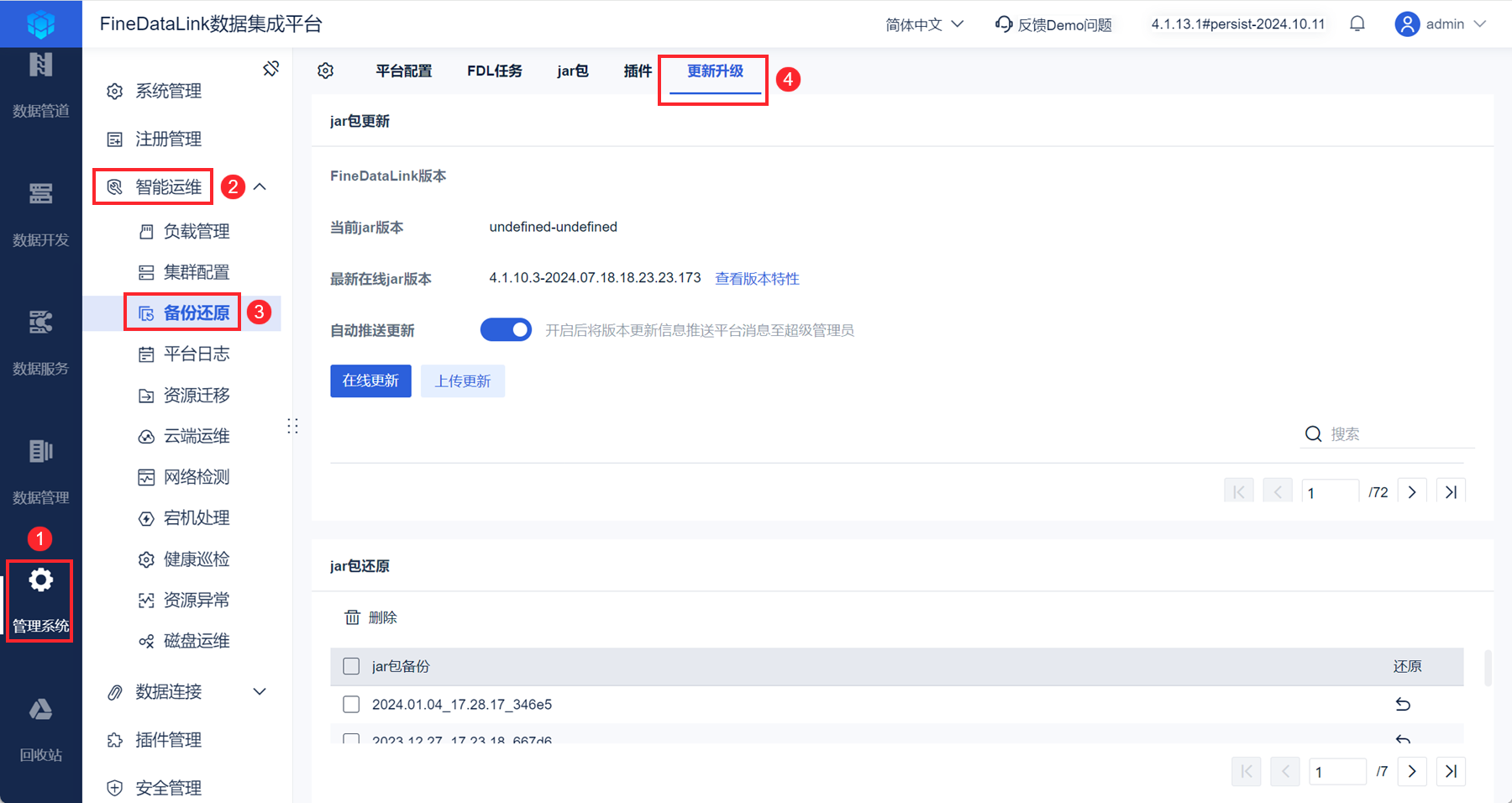This screenshot has width=1512, height=803.
Task: Open the 数据服务 module
Action: pyautogui.click(x=40, y=344)
